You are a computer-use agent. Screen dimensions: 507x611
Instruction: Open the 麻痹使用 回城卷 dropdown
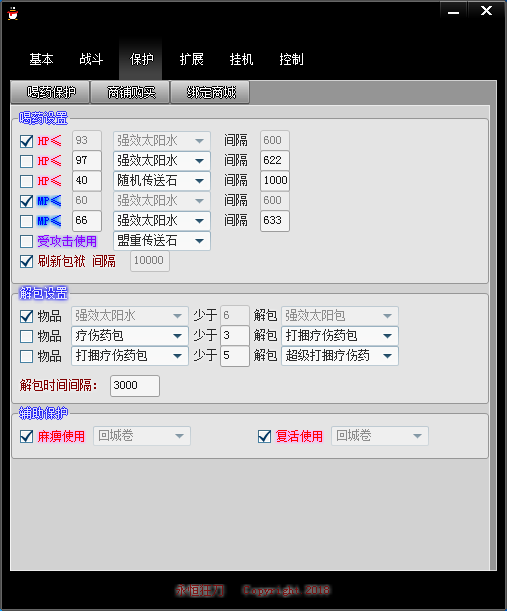(142, 436)
